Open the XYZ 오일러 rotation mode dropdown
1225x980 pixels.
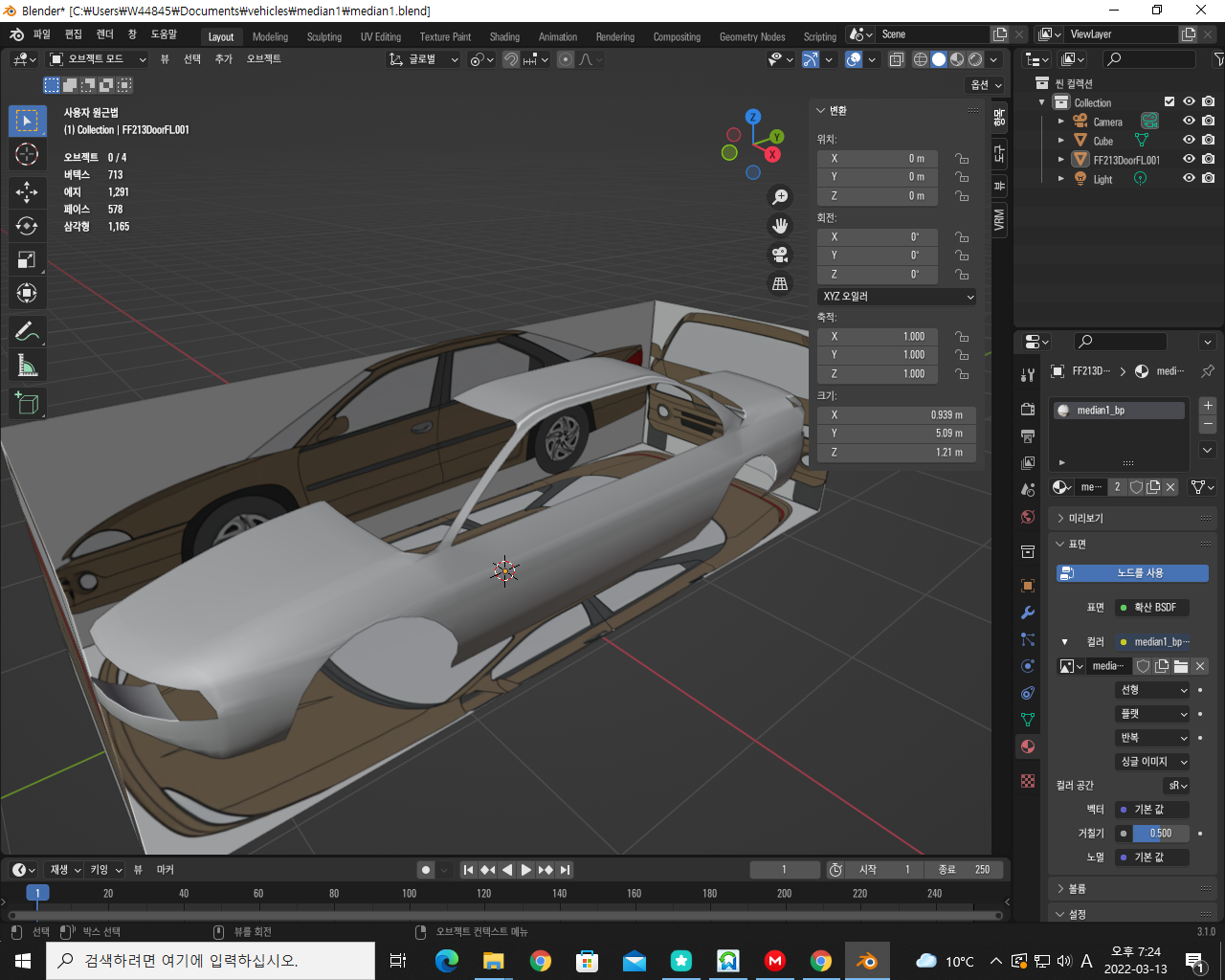pos(897,297)
